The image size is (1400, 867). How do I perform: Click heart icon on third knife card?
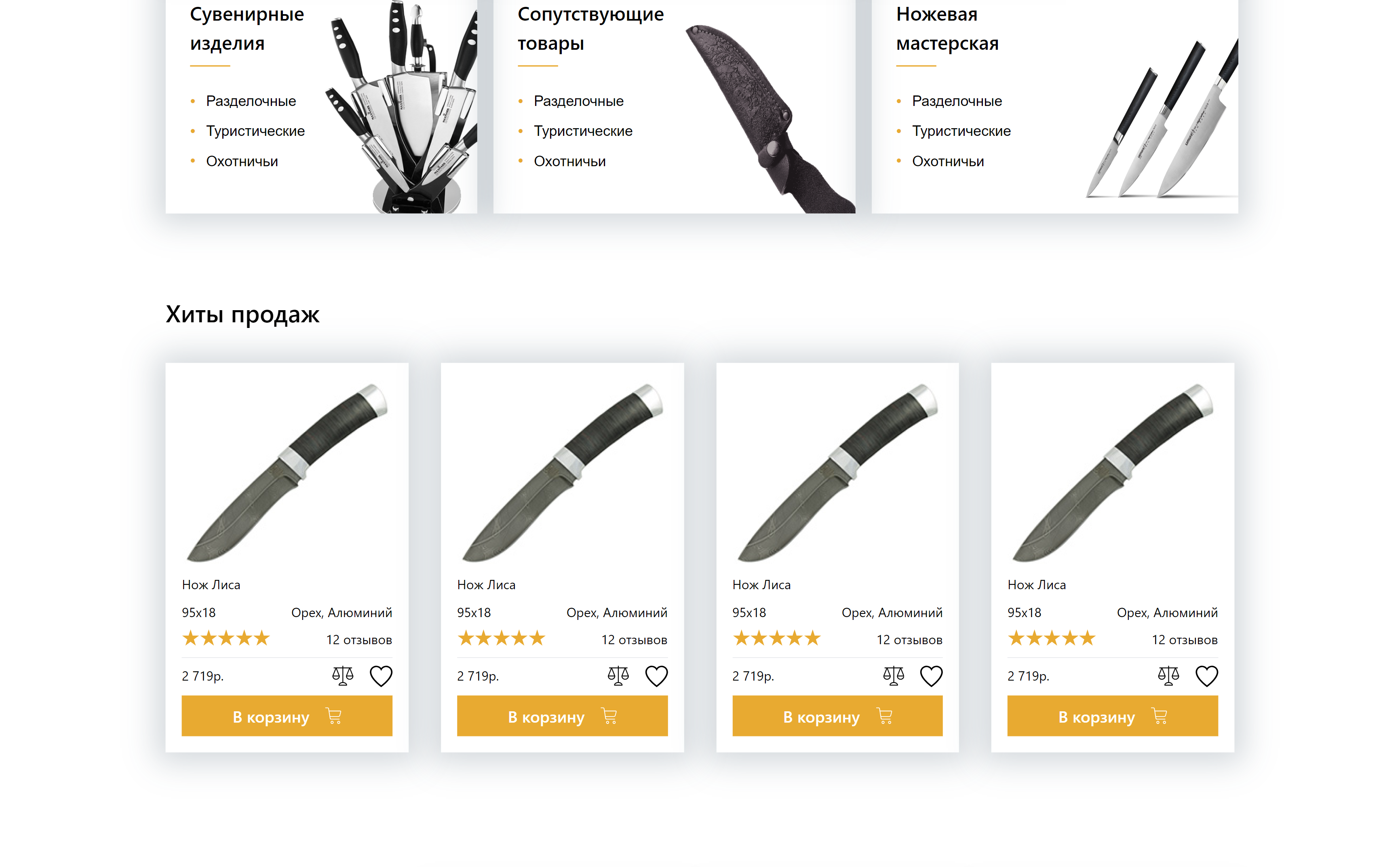[x=931, y=676]
